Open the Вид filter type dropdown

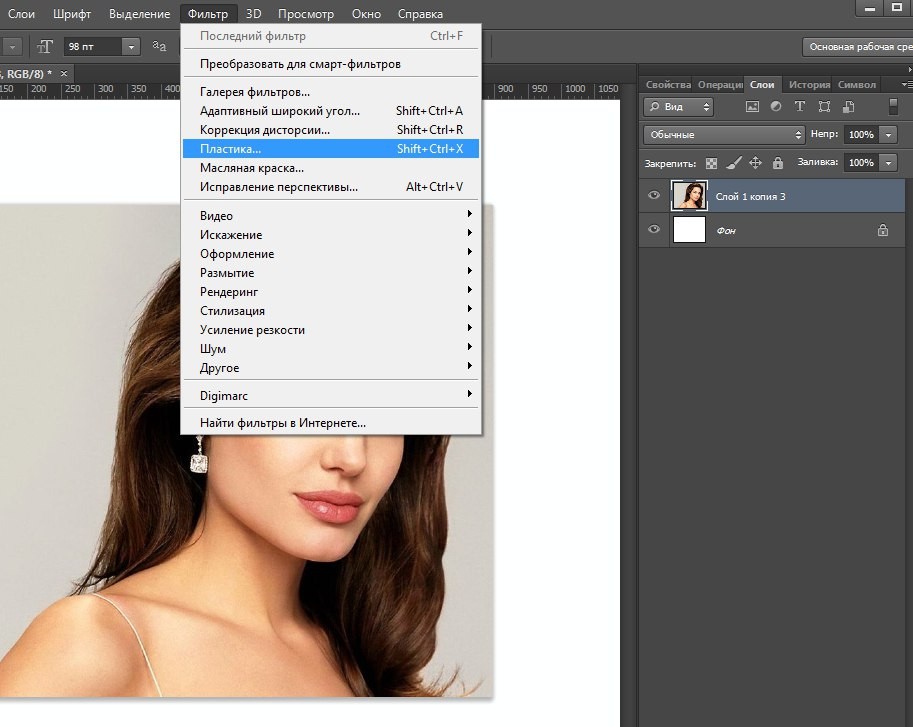tap(678, 107)
